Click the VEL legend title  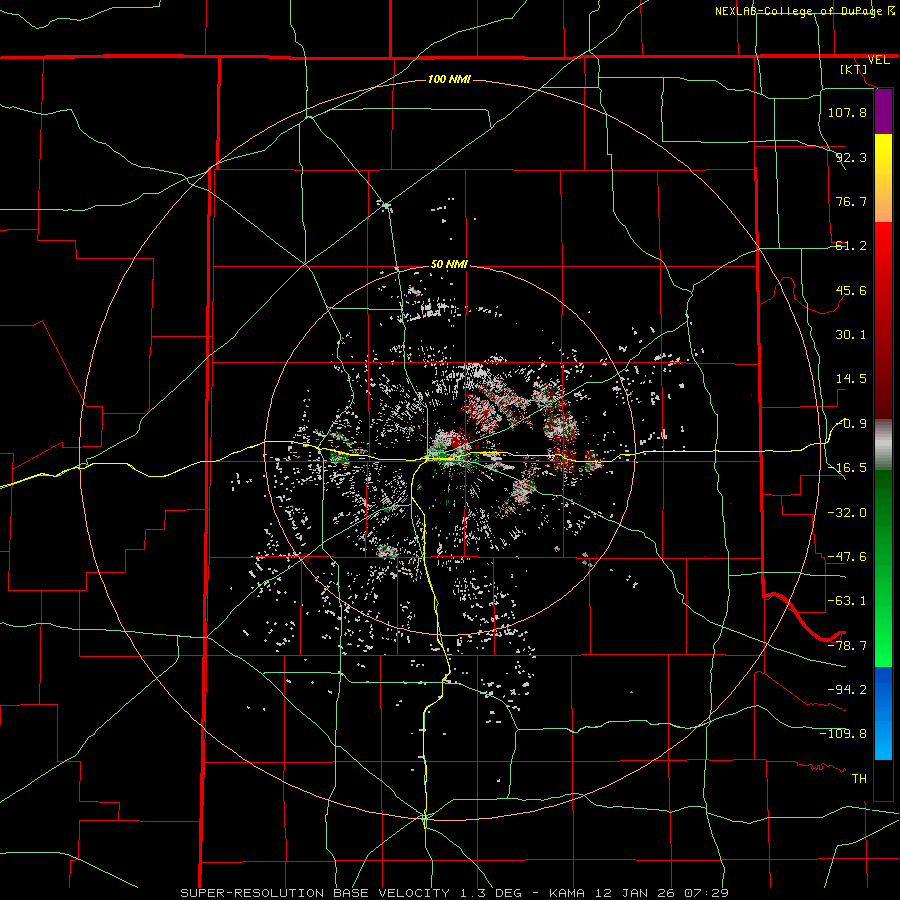(x=878, y=60)
